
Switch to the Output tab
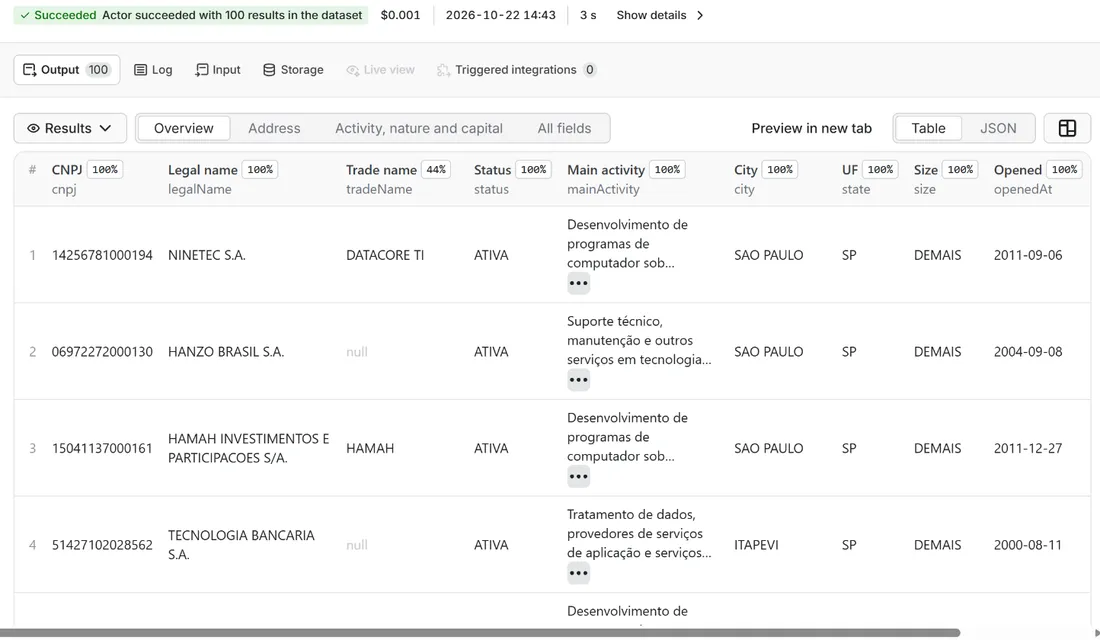tap(67, 69)
